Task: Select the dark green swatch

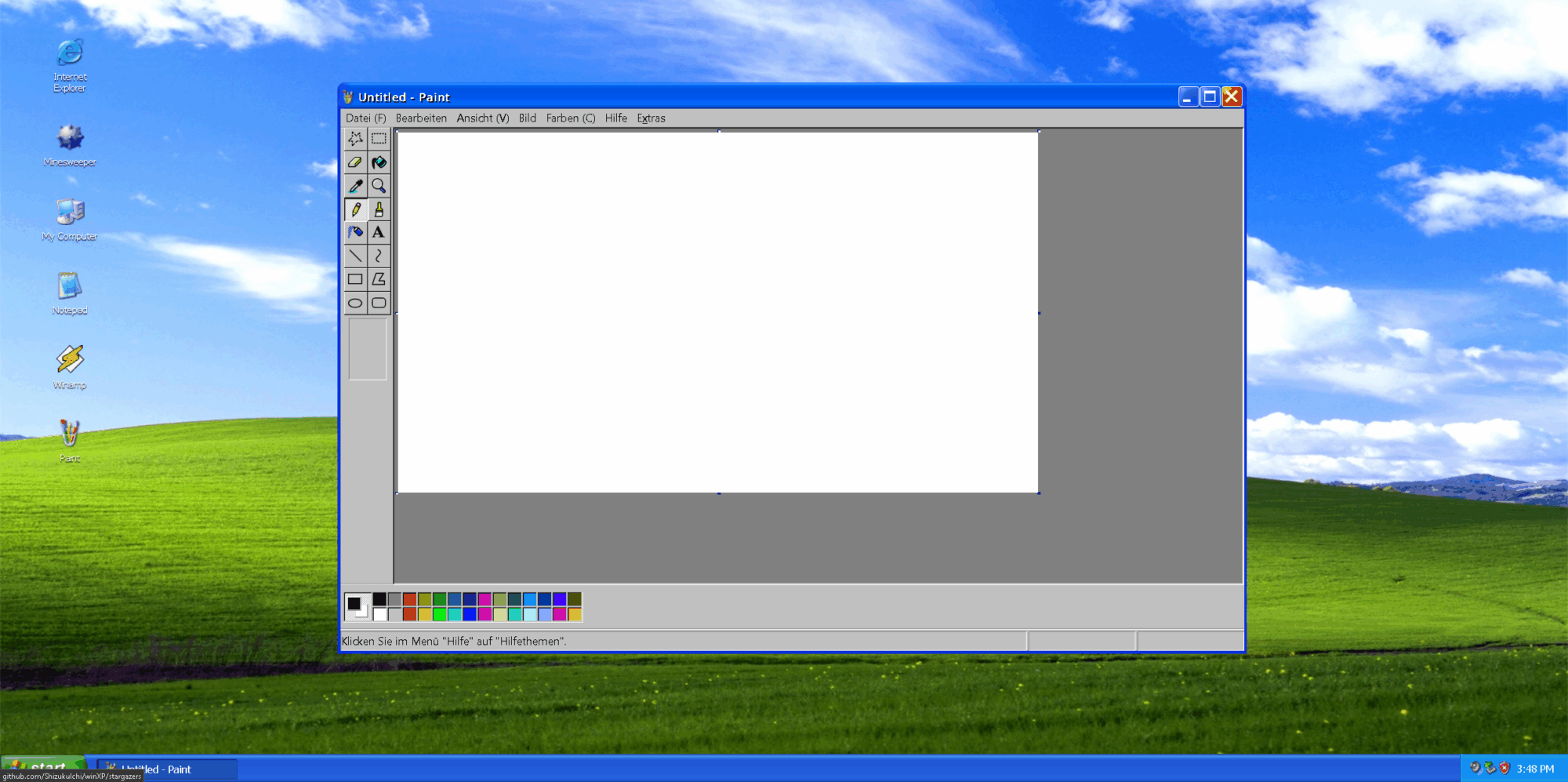Action: [x=440, y=599]
